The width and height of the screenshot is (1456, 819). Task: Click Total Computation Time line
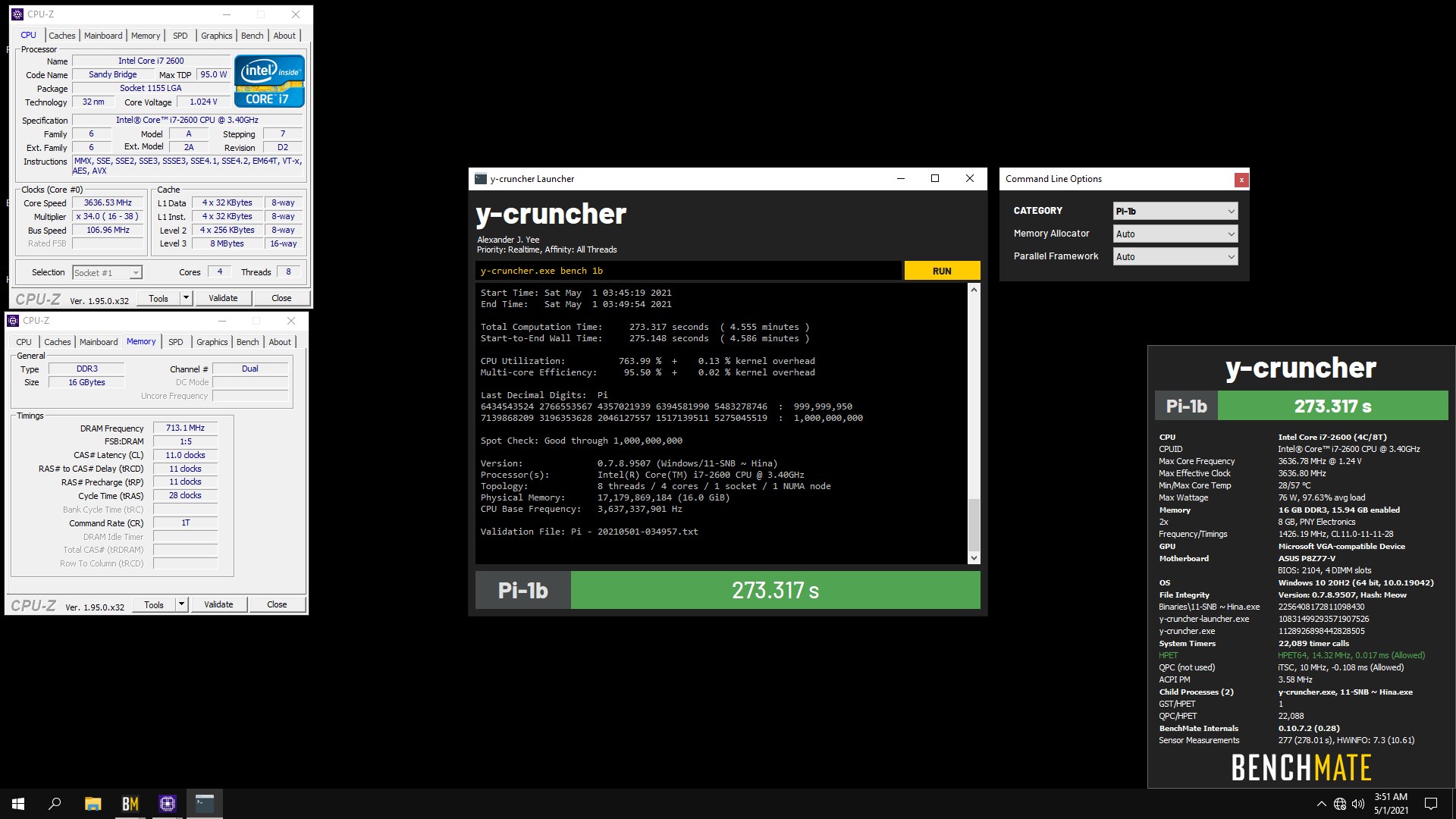click(645, 328)
